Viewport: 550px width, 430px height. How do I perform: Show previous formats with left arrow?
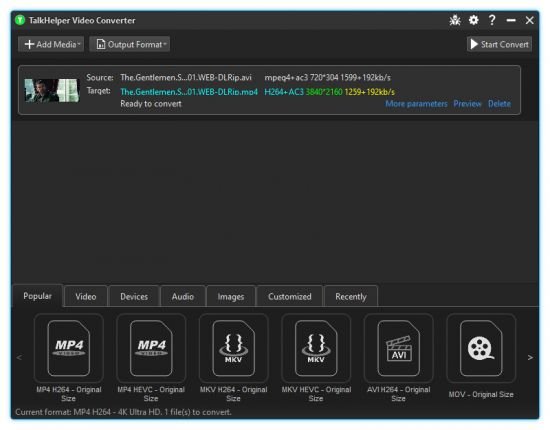coord(19,357)
